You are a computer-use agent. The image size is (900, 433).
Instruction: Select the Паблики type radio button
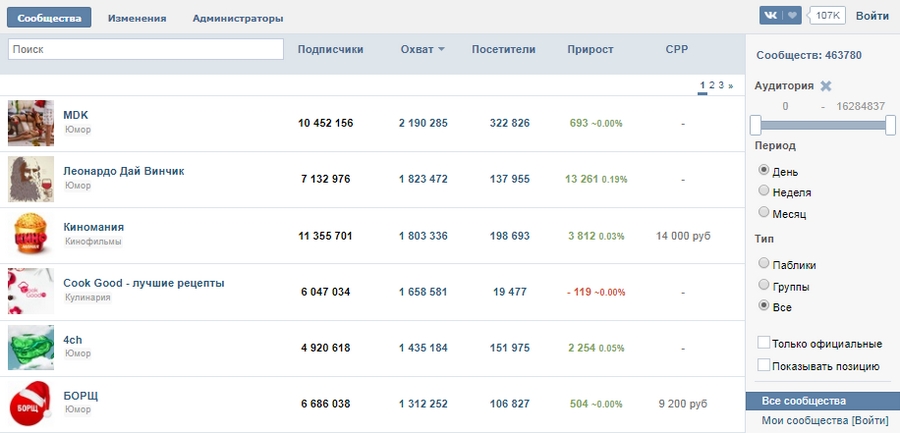[x=763, y=263]
